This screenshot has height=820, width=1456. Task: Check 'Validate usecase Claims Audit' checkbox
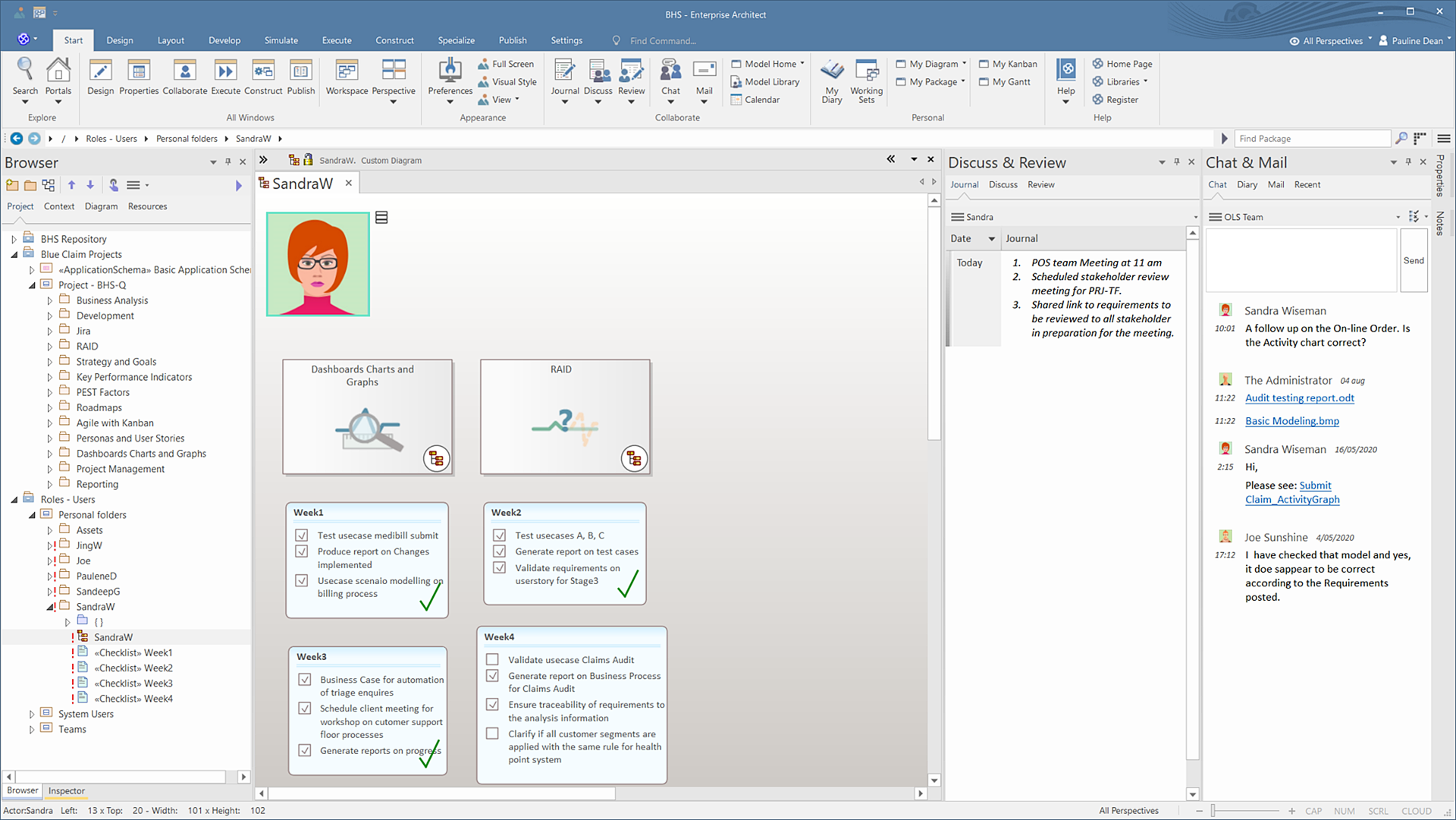(492, 660)
